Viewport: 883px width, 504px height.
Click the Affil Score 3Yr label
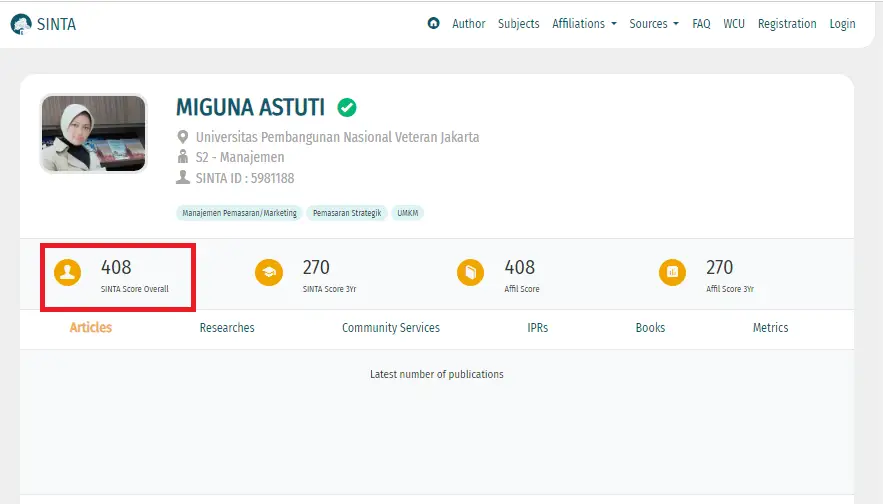[730, 289]
